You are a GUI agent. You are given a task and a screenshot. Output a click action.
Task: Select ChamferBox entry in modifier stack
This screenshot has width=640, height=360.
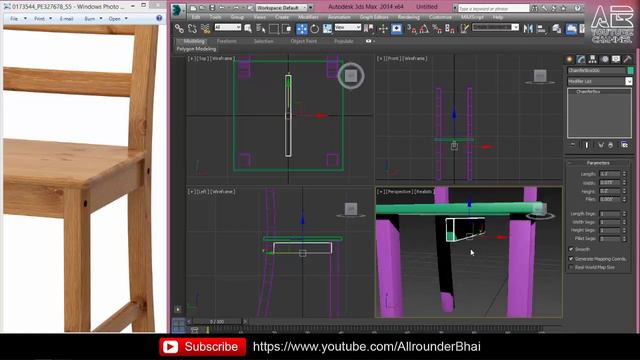point(588,92)
